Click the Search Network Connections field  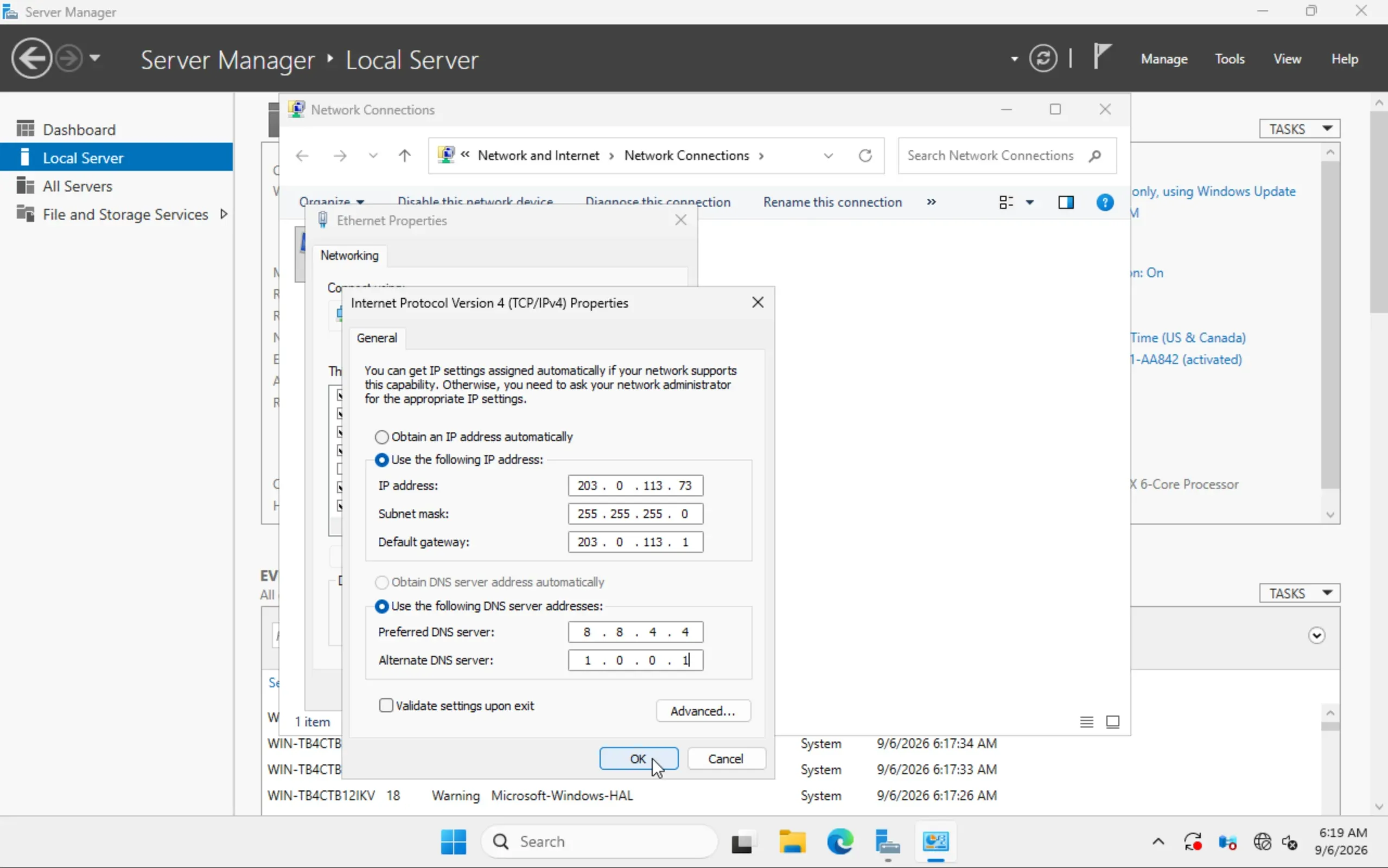(x=1007, y=156)
